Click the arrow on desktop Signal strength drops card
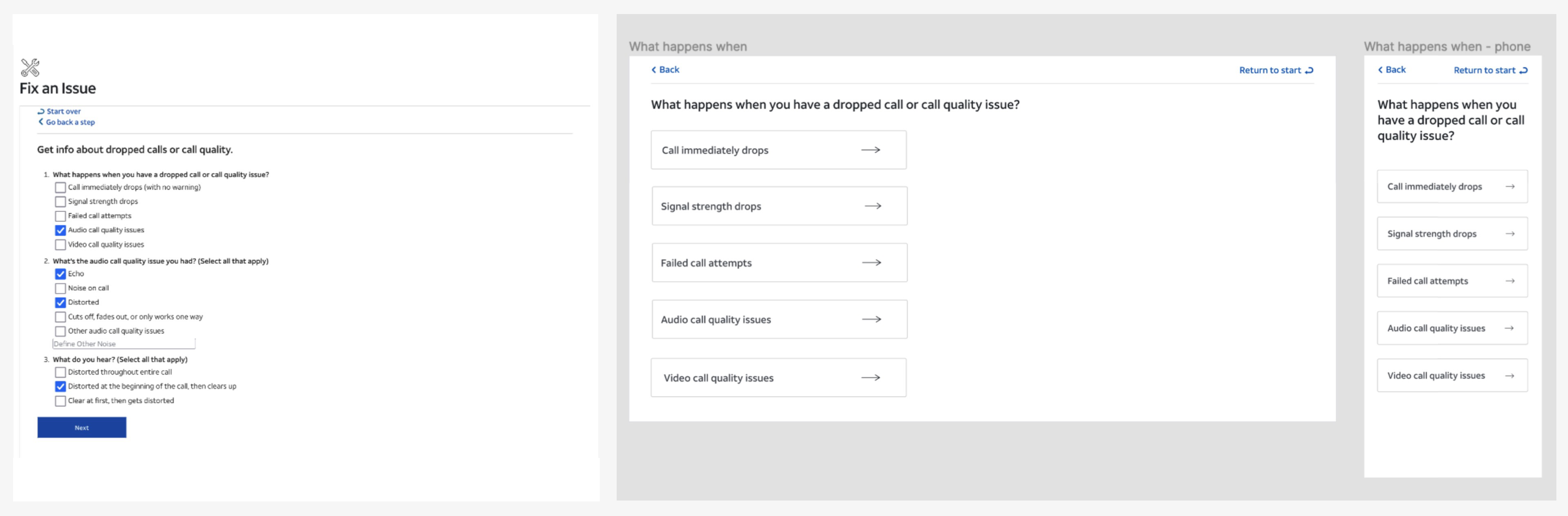1568x516 pixels. 873,206
